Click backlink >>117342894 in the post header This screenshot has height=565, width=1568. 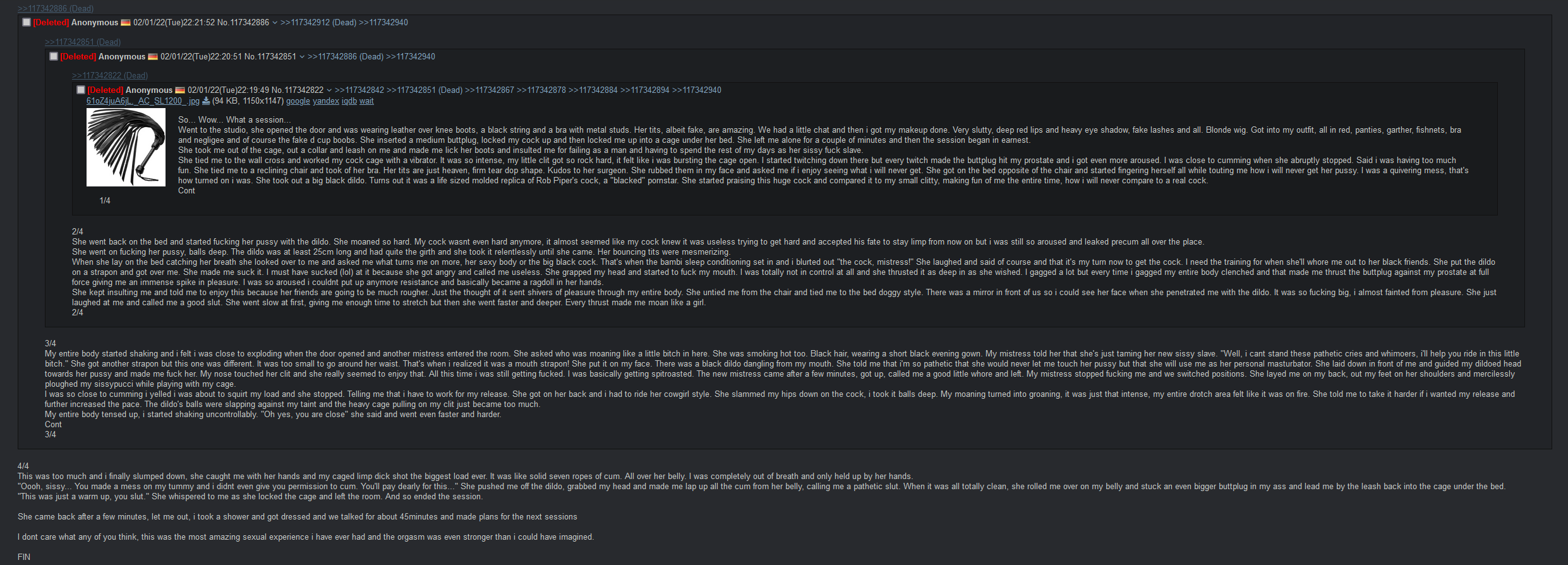pyautogui.click(x=645, y=90)
